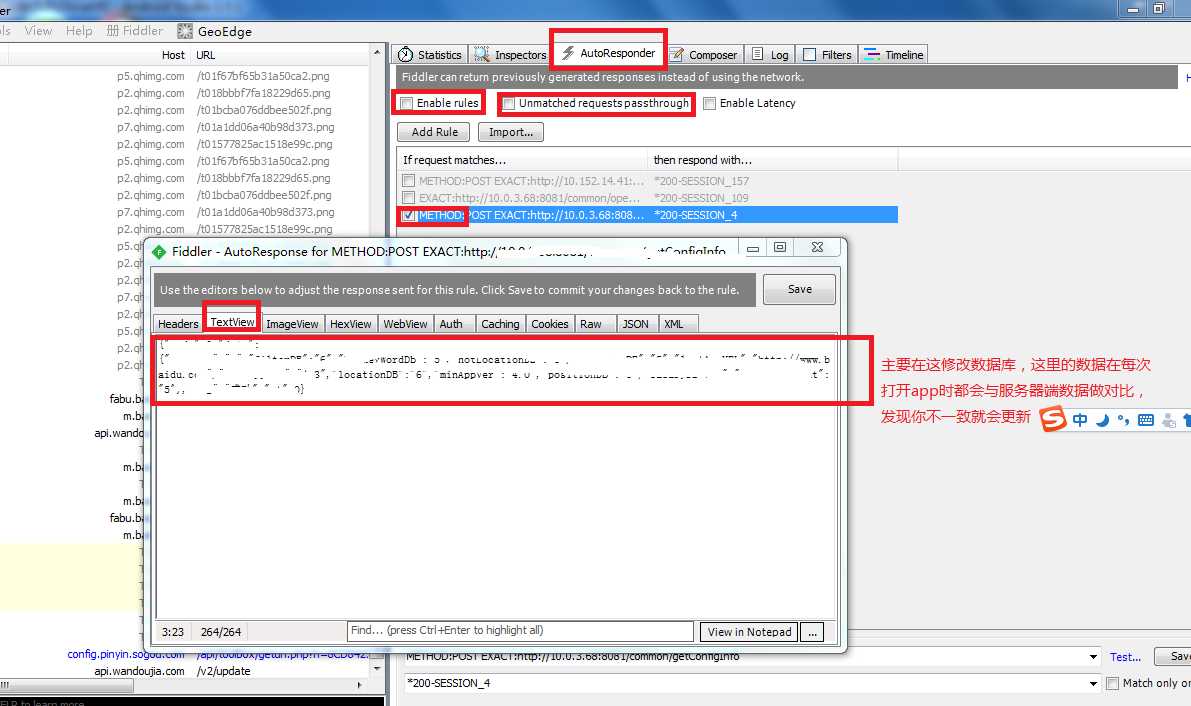Switch to the Timeline tab
The image size is (1191, 706).
click(893, 55)
